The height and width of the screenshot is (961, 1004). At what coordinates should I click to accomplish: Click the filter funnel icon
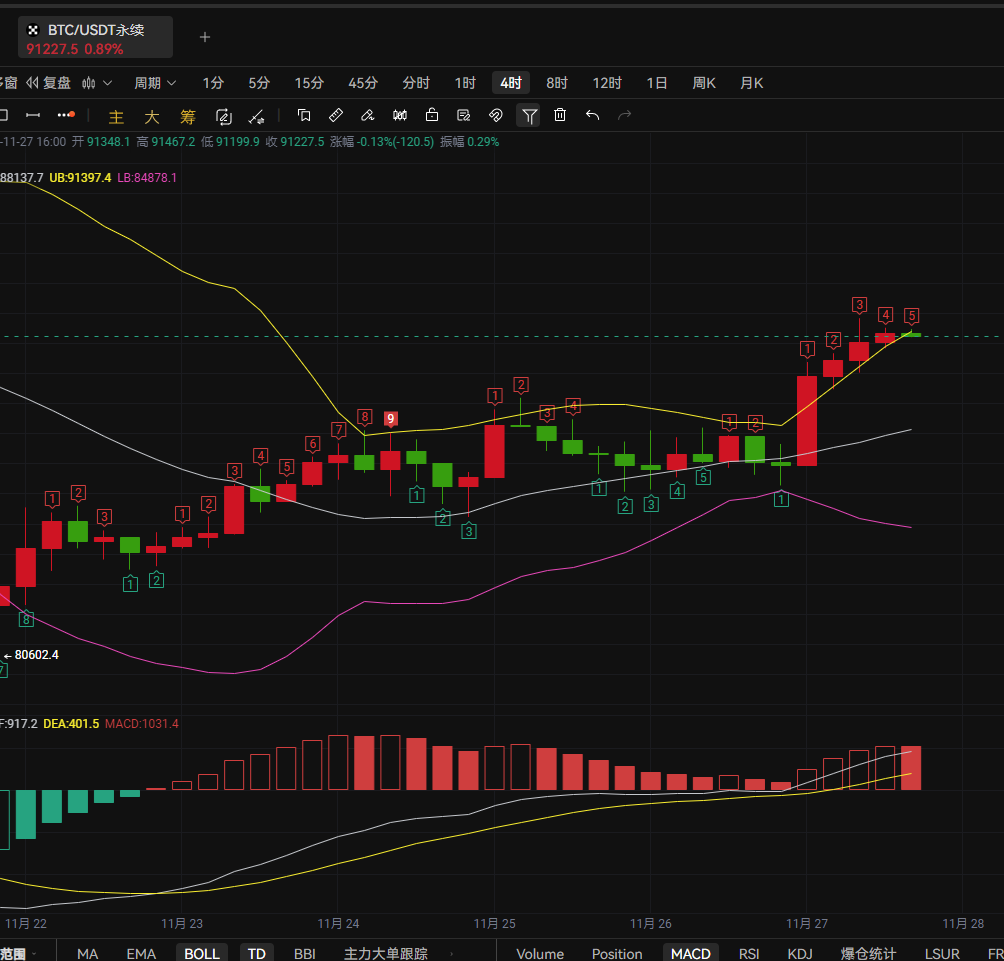[529, 115]
